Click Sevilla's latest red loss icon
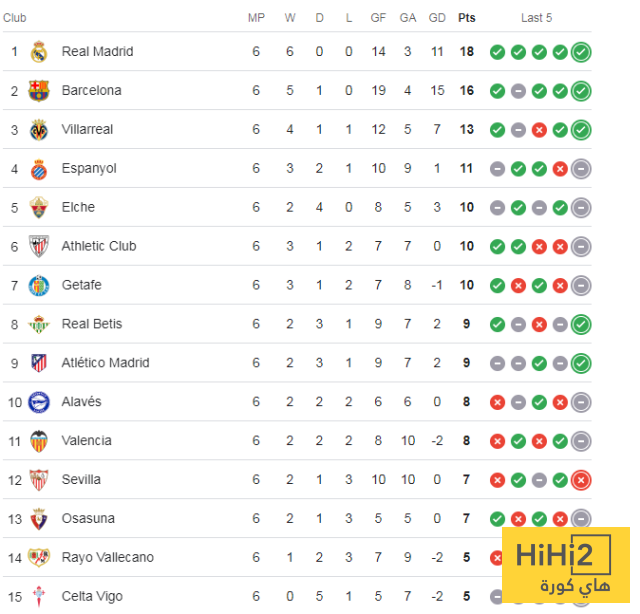 point(581,480)
